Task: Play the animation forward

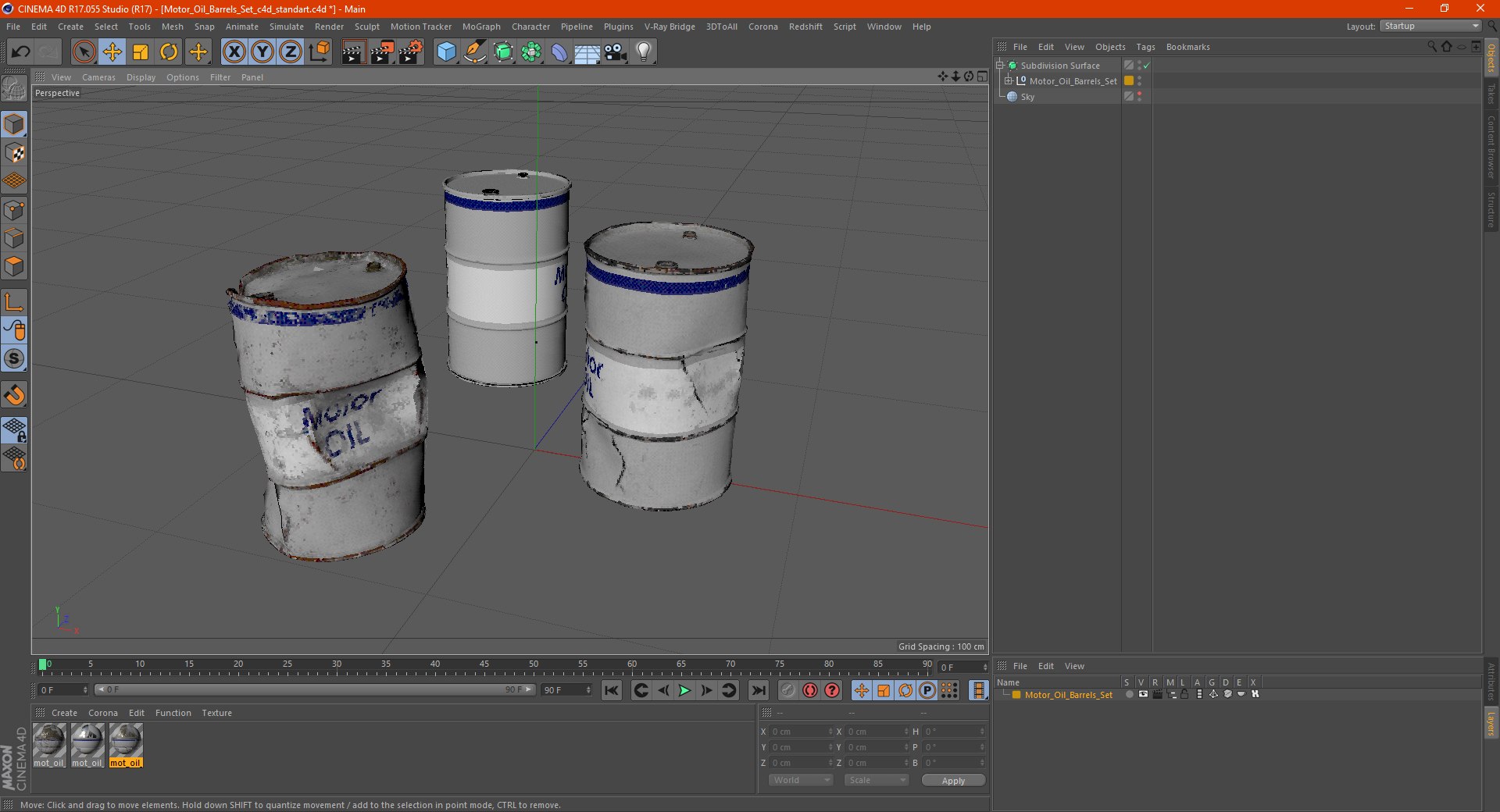Action: (684, 690)
